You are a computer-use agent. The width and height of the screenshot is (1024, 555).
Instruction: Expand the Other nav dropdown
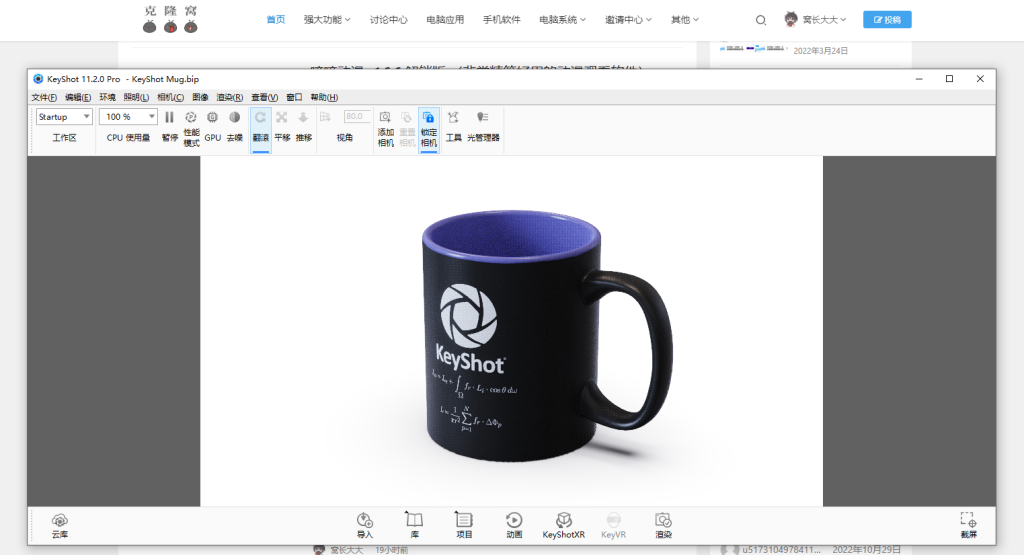[684, 20]
